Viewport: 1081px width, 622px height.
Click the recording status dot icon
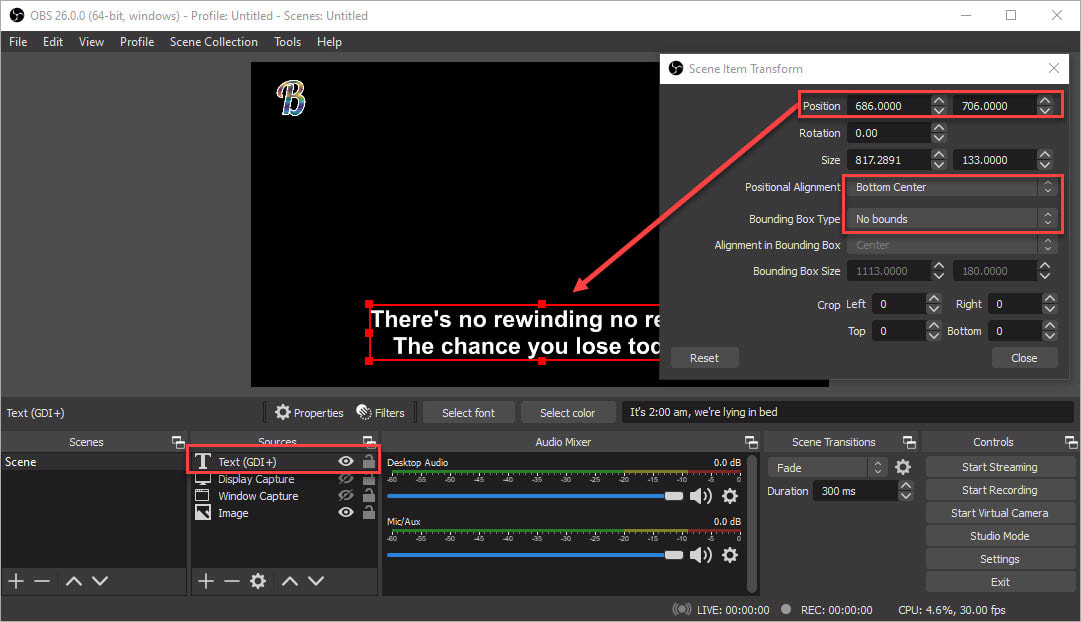[x=786, y=610]
